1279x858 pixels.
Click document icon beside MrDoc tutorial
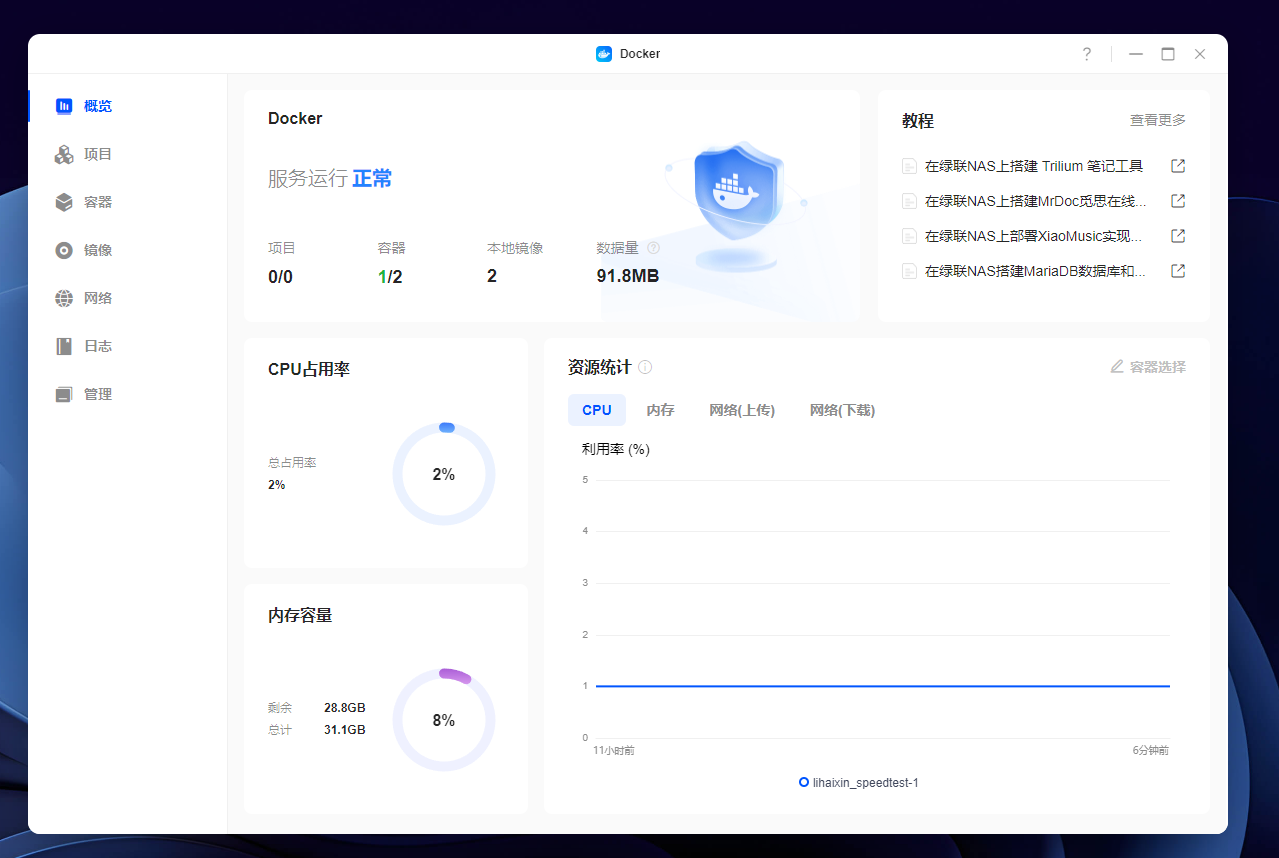pyautogui.click(x=909, y=201)
